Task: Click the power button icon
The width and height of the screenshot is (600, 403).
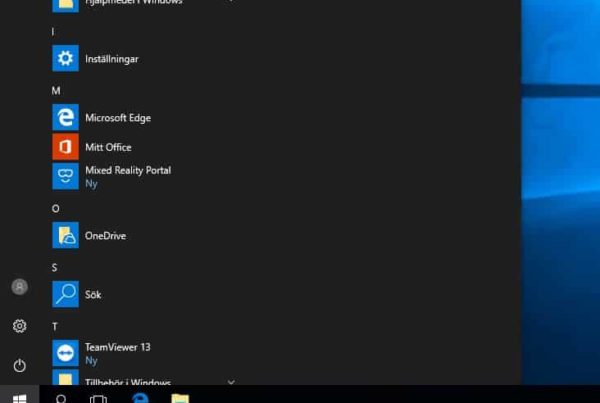Action: (19, 365)
